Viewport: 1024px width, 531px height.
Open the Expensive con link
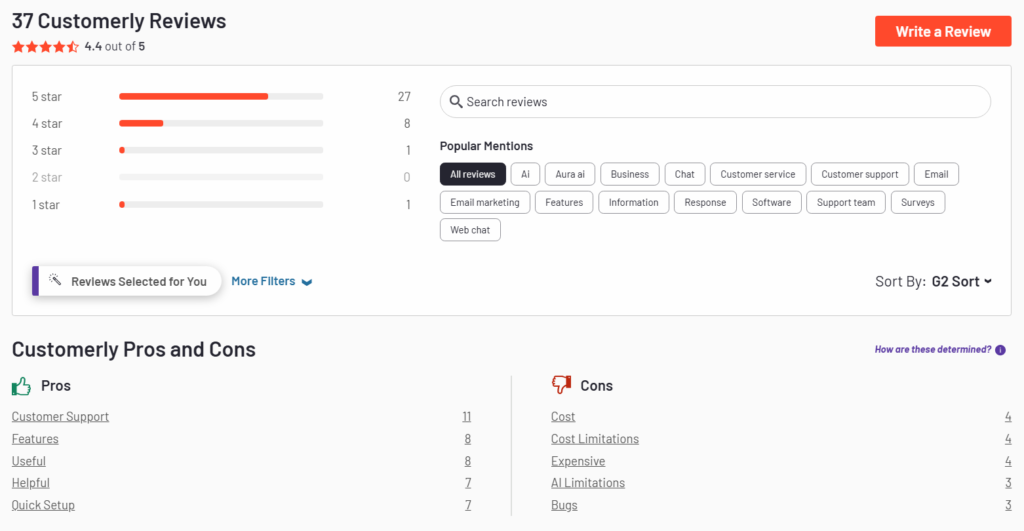[x=578, y=461]
